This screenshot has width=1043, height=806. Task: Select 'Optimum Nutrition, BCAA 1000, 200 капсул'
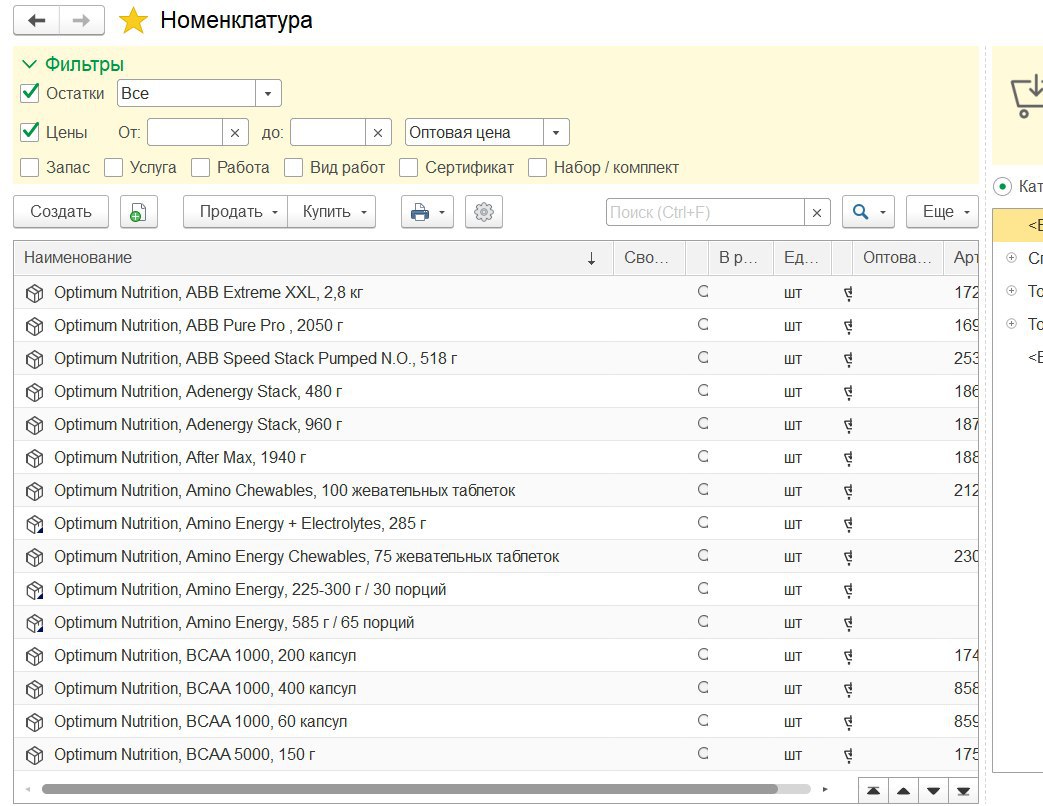point(205,656)
